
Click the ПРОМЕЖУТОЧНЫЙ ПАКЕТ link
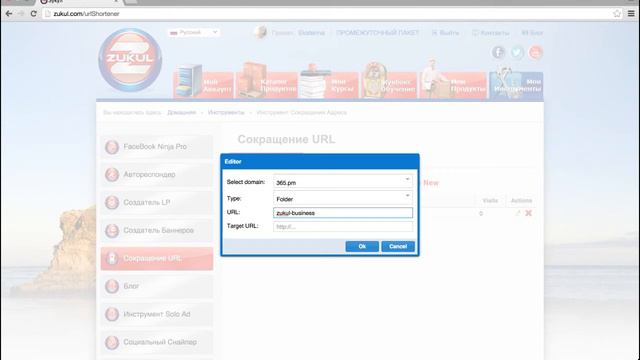[378, 33]
